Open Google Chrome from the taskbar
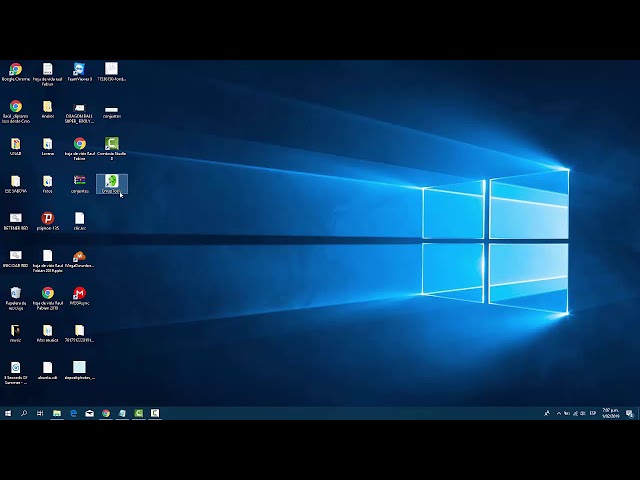640x480 pixels. (x=106, y=413)
